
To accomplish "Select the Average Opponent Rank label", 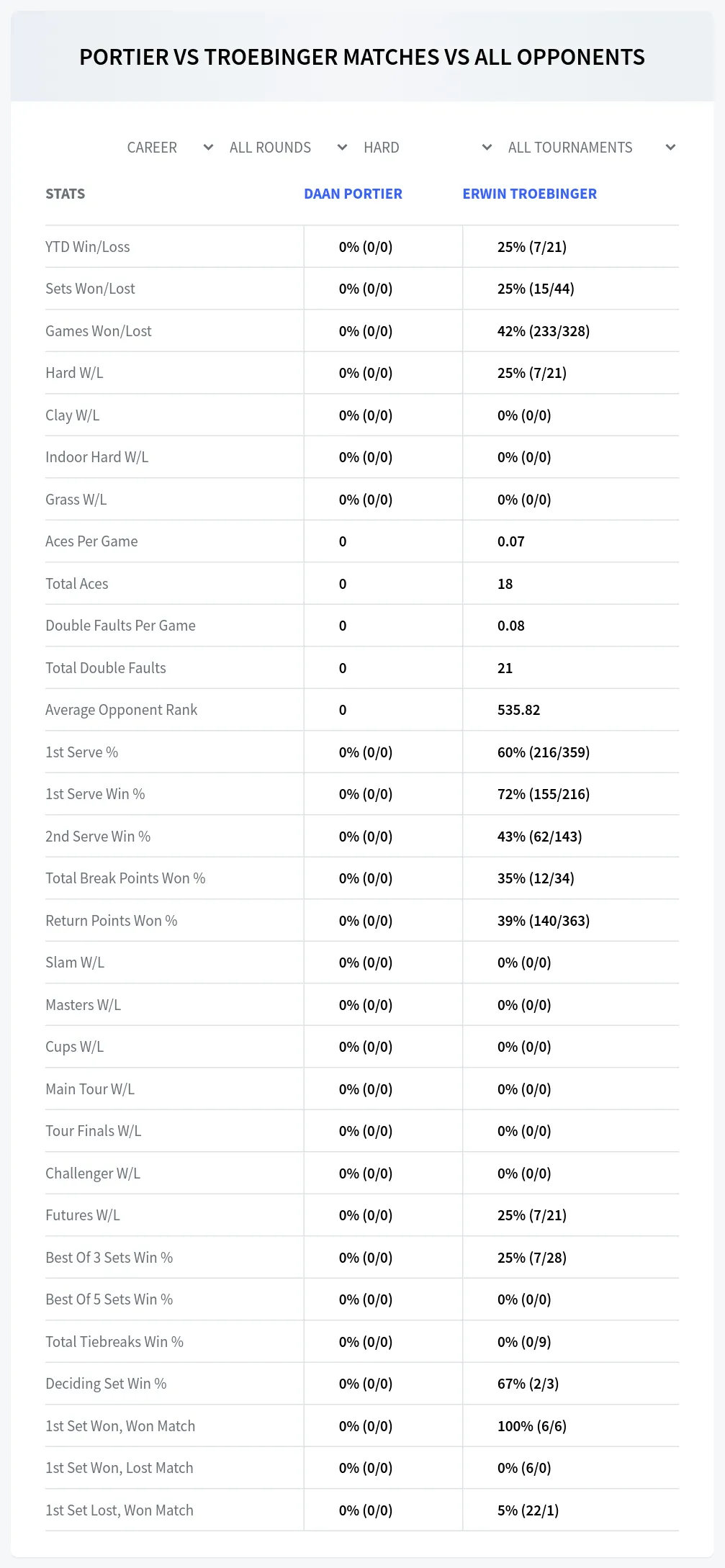I will (121, 710).
